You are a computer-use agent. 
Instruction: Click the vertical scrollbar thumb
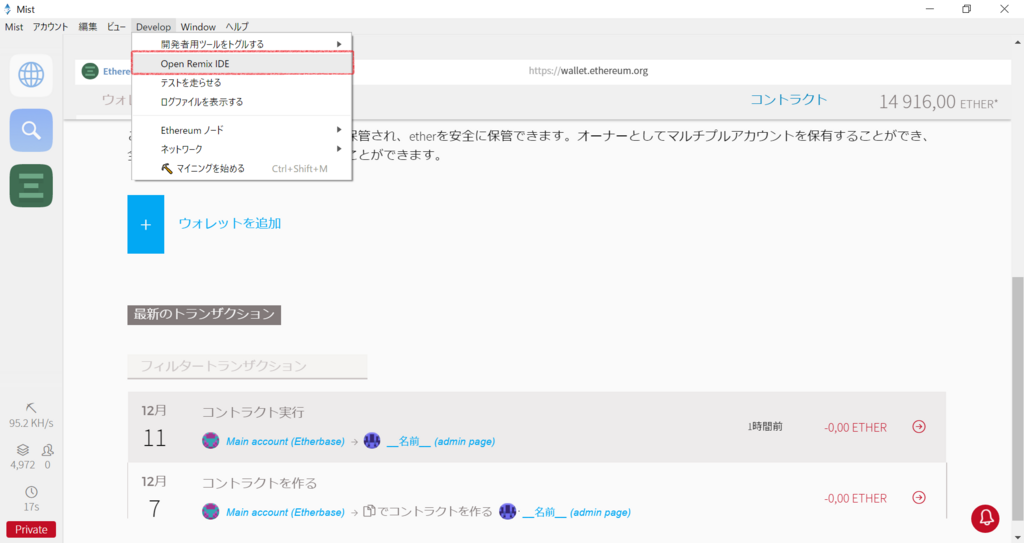tap(1017, 399)
